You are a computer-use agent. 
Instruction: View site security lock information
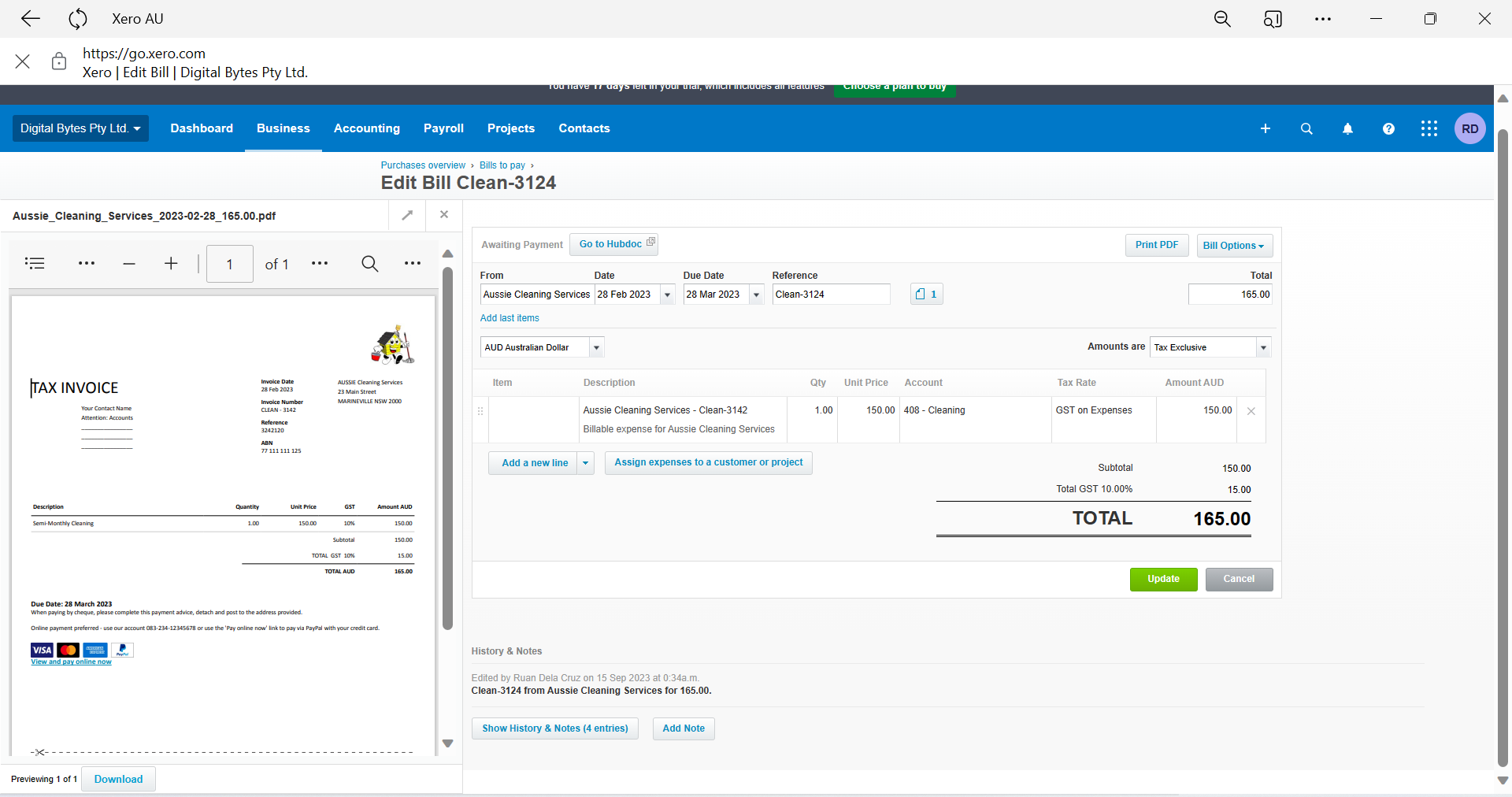[59, 61]
